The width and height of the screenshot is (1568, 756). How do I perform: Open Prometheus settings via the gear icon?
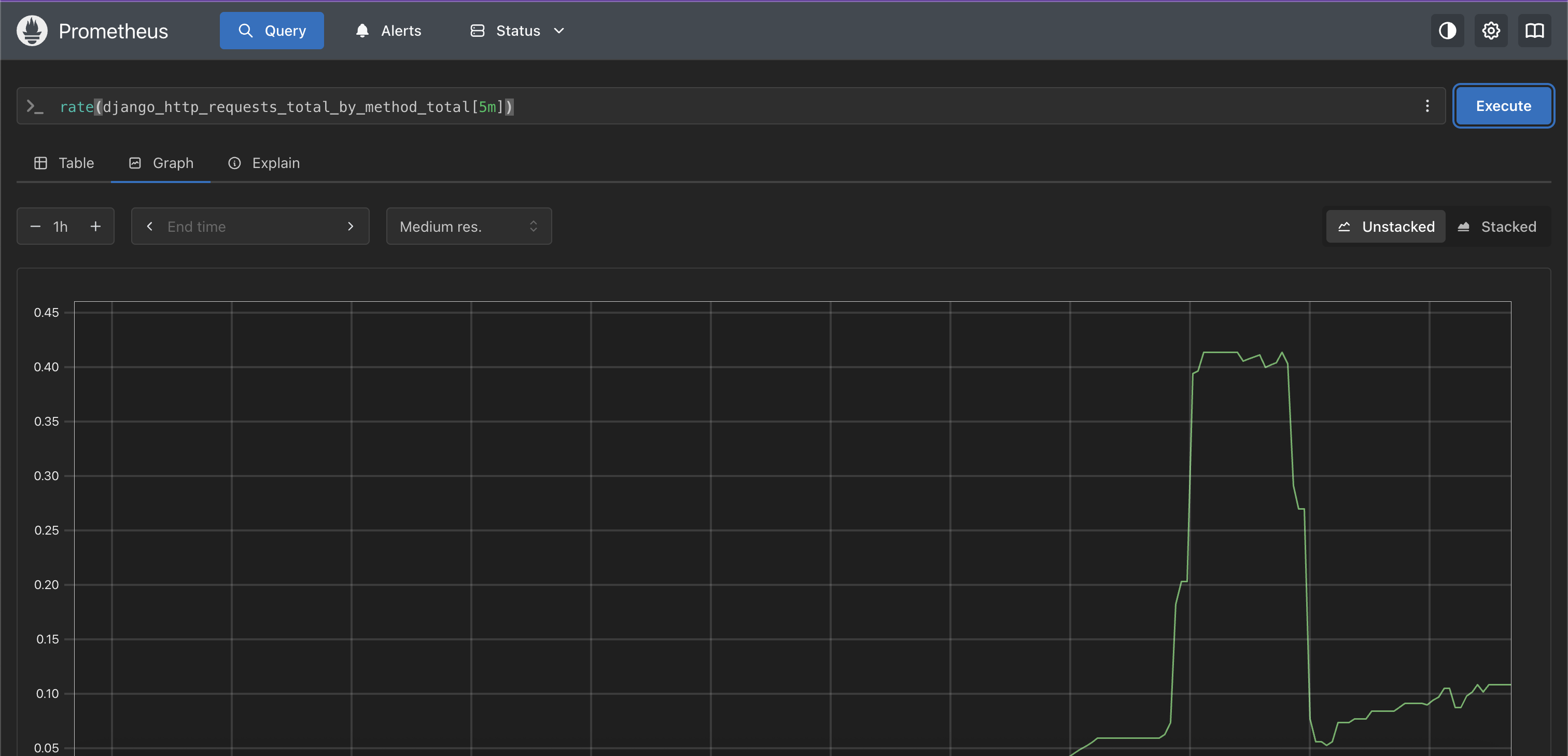1490,31
